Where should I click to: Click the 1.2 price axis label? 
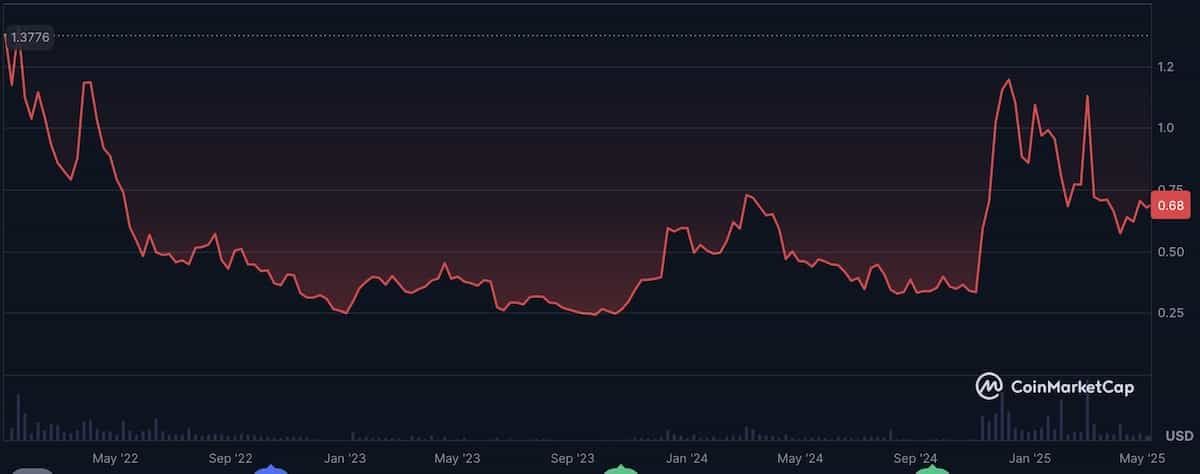pos(1166,67)
